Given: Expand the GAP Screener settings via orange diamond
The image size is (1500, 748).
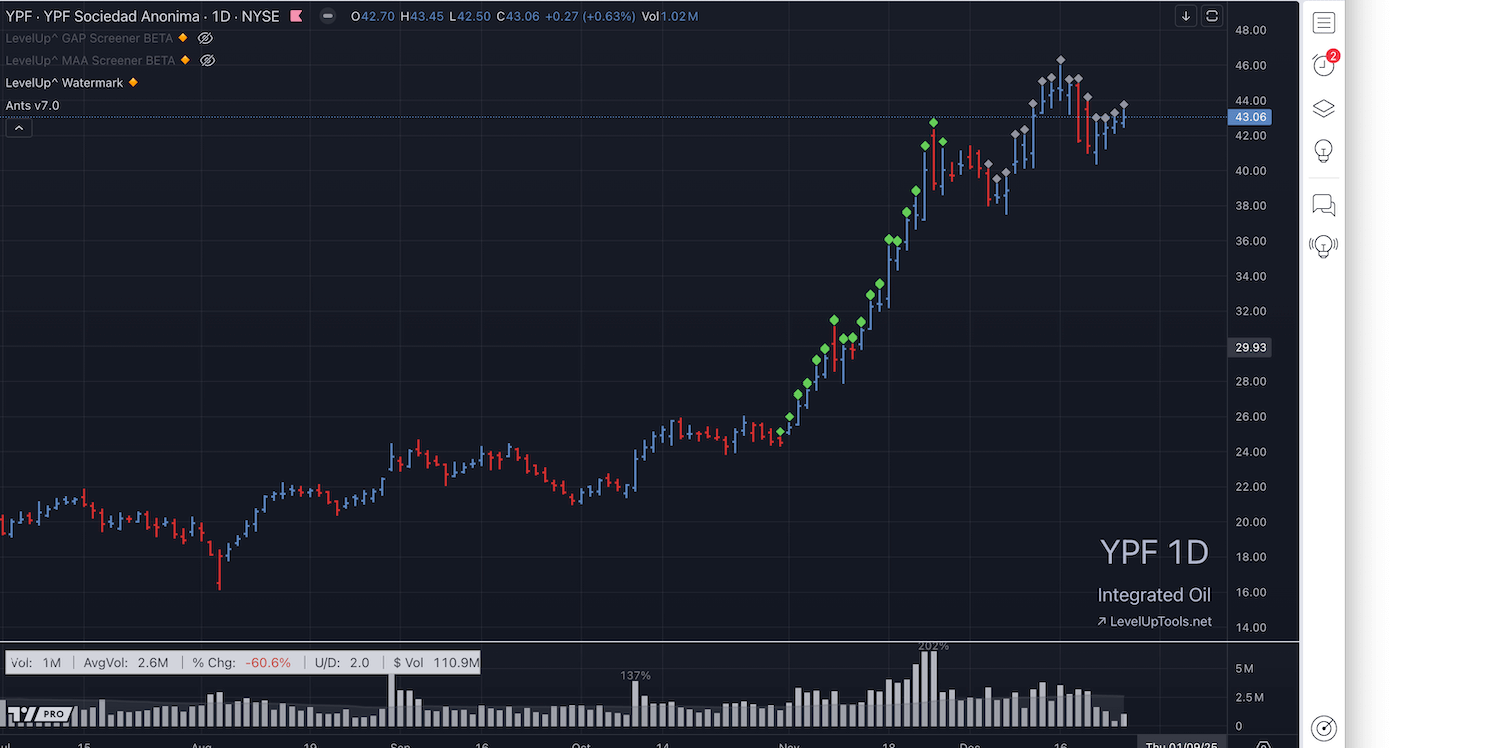Looking at the screenshot, I should (x=185, y=38).
